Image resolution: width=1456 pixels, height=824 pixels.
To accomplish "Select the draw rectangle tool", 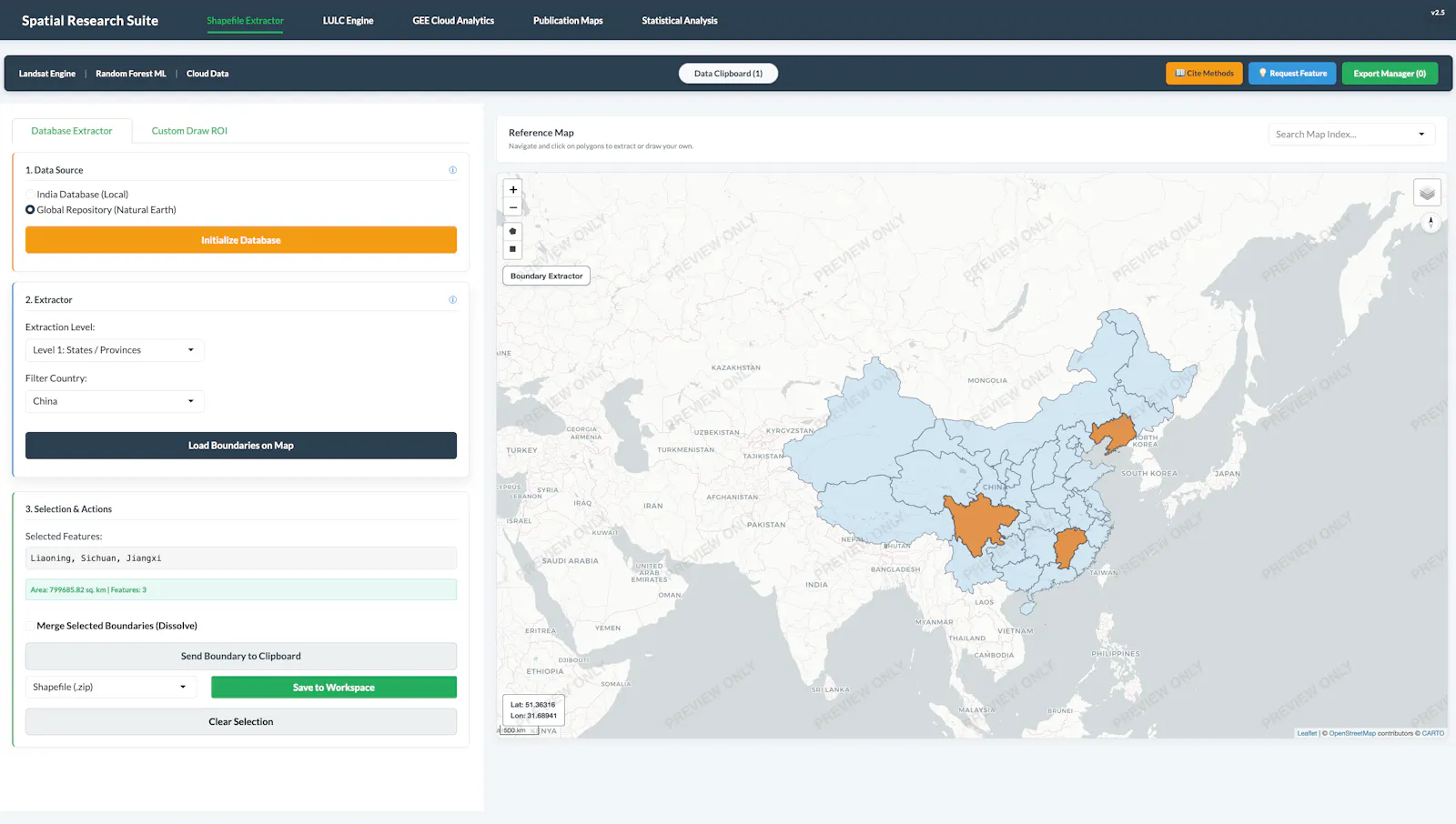I will (x=513, y=248).
